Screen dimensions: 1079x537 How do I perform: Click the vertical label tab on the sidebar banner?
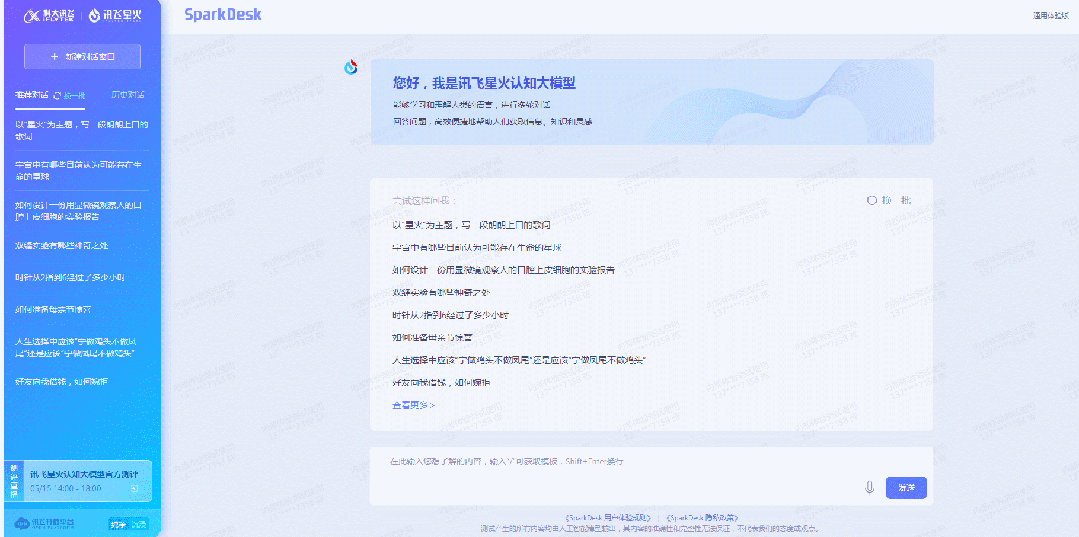[13, 481]
